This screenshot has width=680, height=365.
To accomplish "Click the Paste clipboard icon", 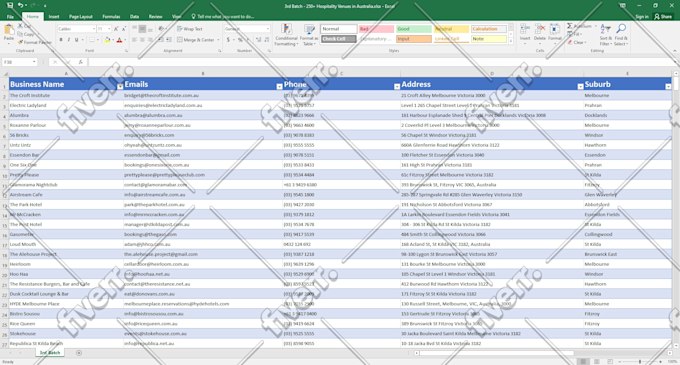I will tap(8, 30).
